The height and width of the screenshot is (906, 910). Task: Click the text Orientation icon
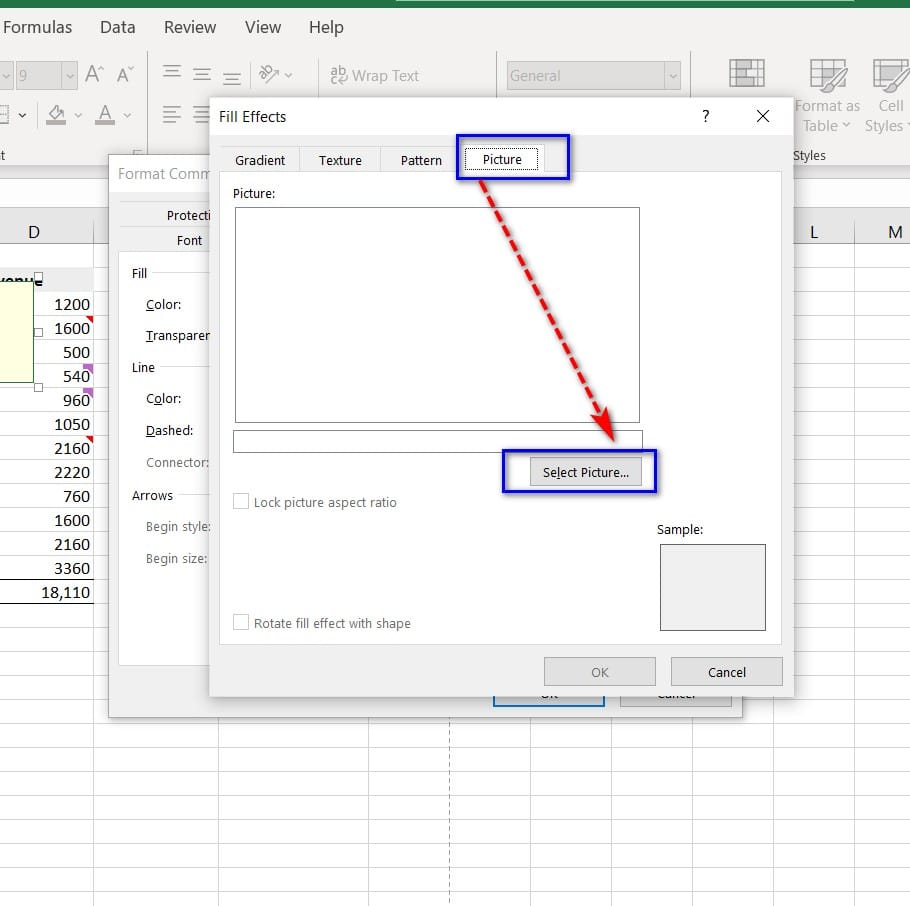coord(269,74)
